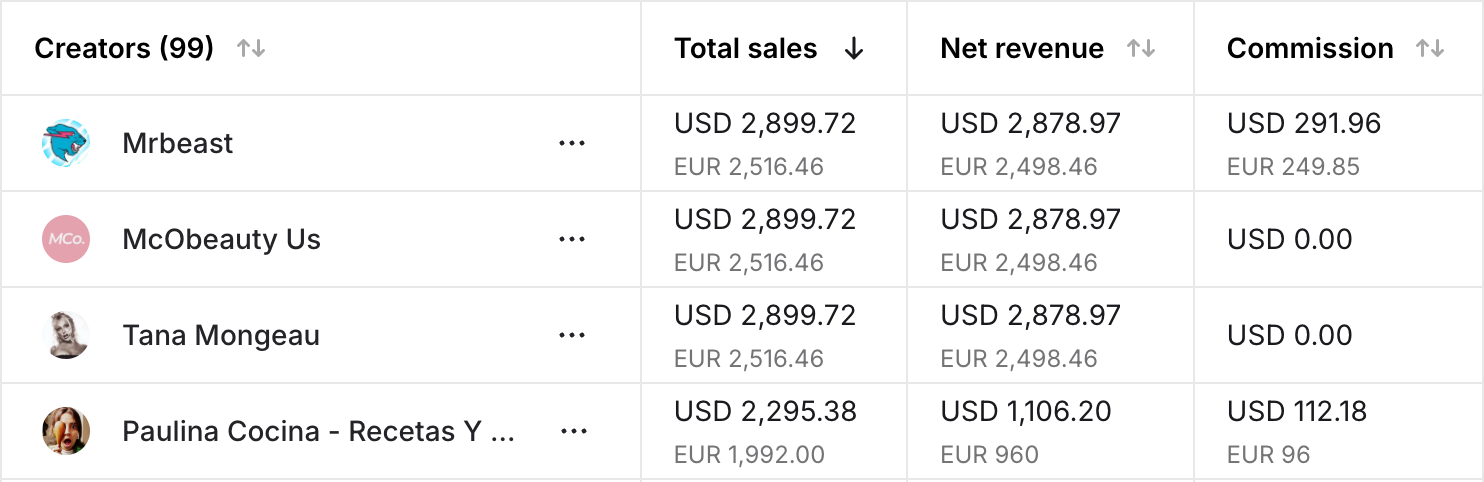
Task: Open Paulina Cocina row options
Action: [573, 431]
